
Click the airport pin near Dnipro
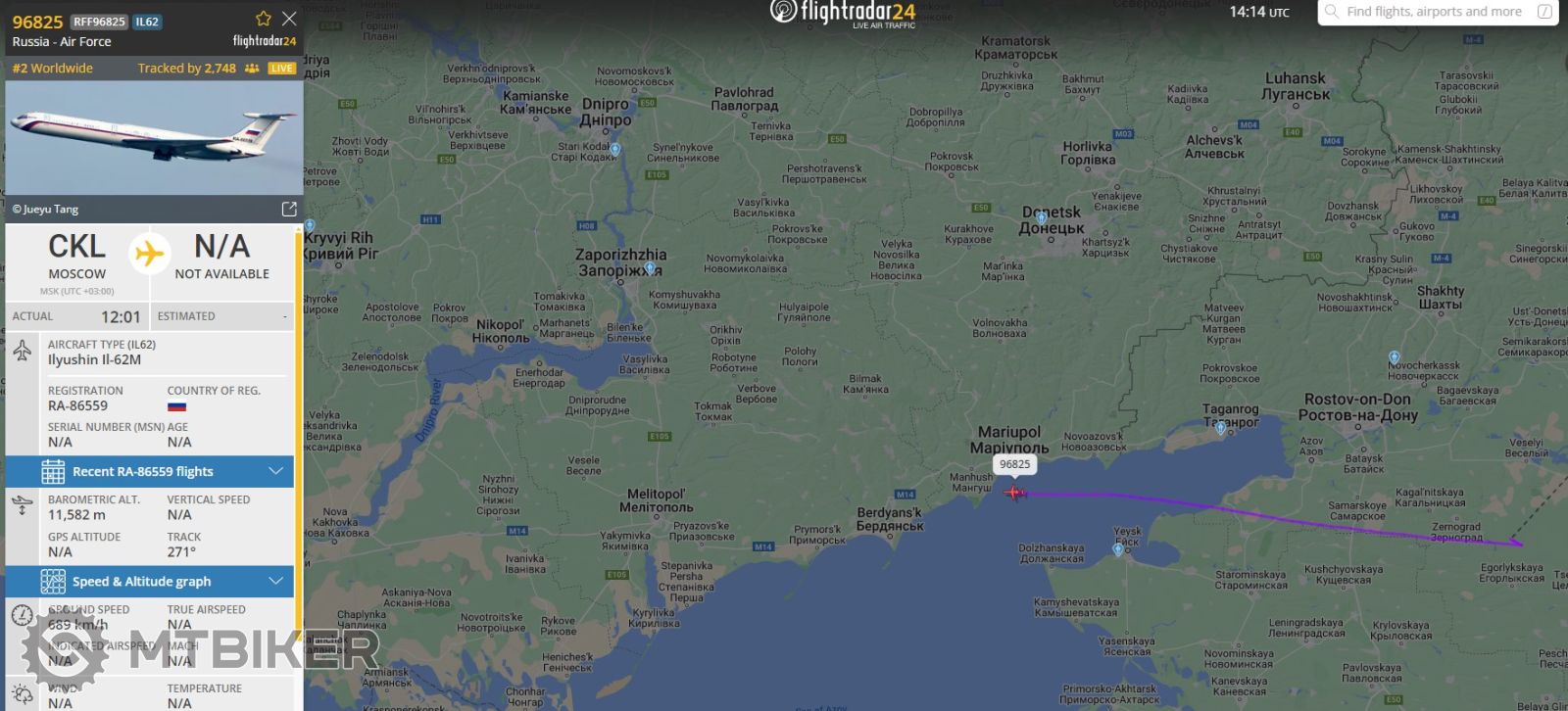614,150
